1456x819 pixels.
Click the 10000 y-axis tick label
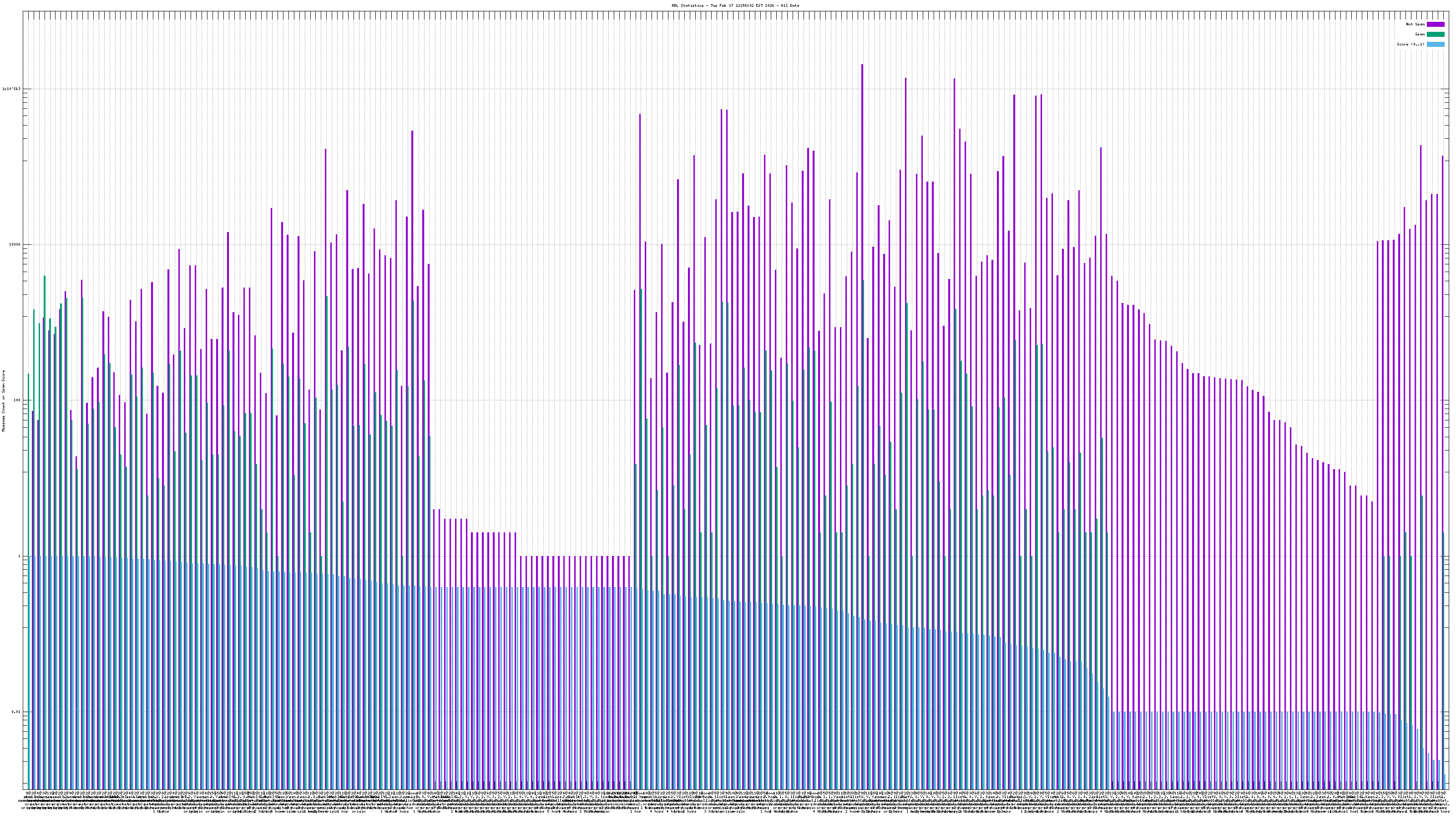coord(14,245)
